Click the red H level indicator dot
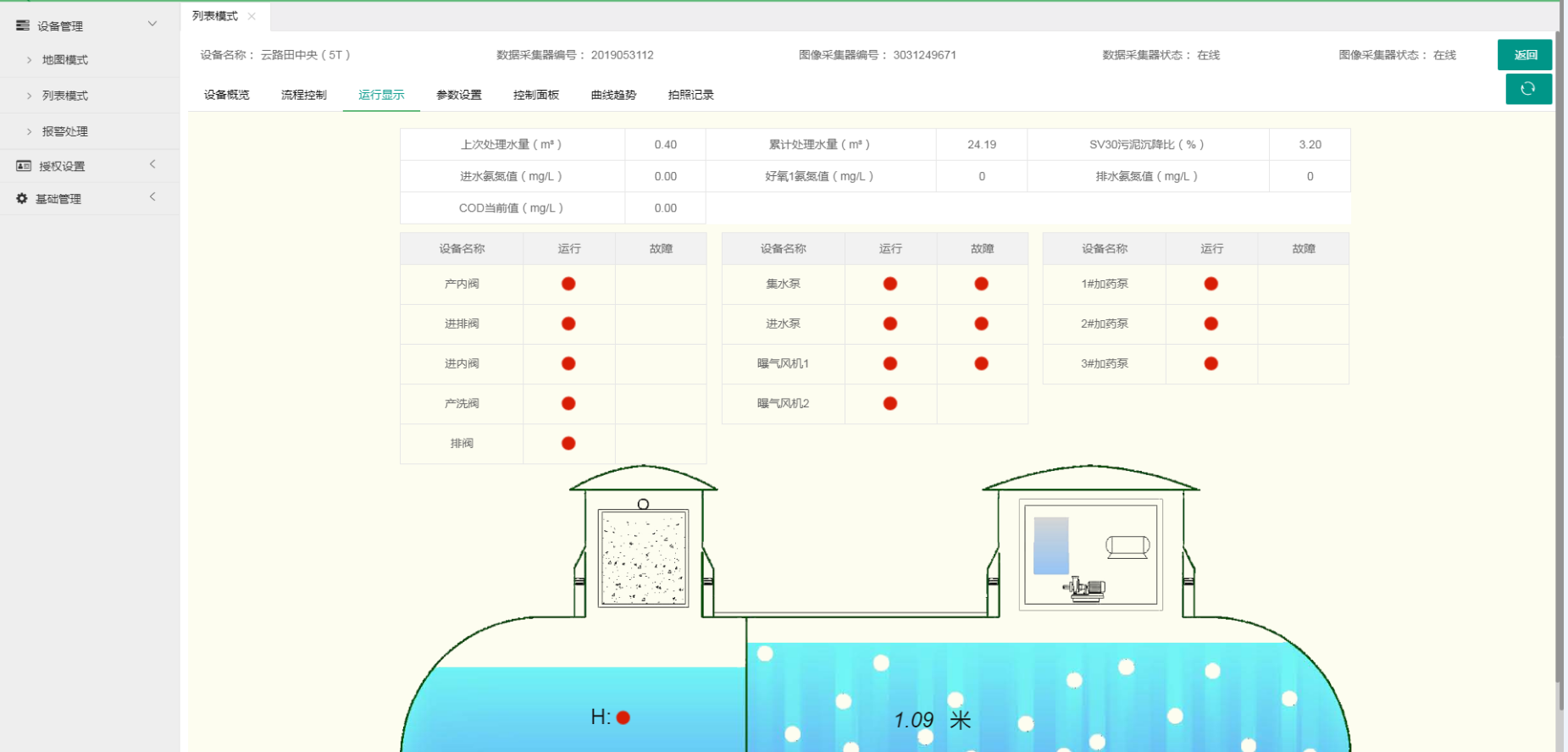Viewport: 1568px width, 752px height. tap(623, 717)
